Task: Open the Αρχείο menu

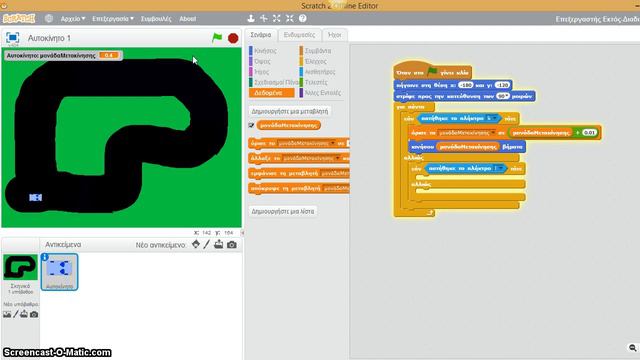Action: tap(73, 19)
